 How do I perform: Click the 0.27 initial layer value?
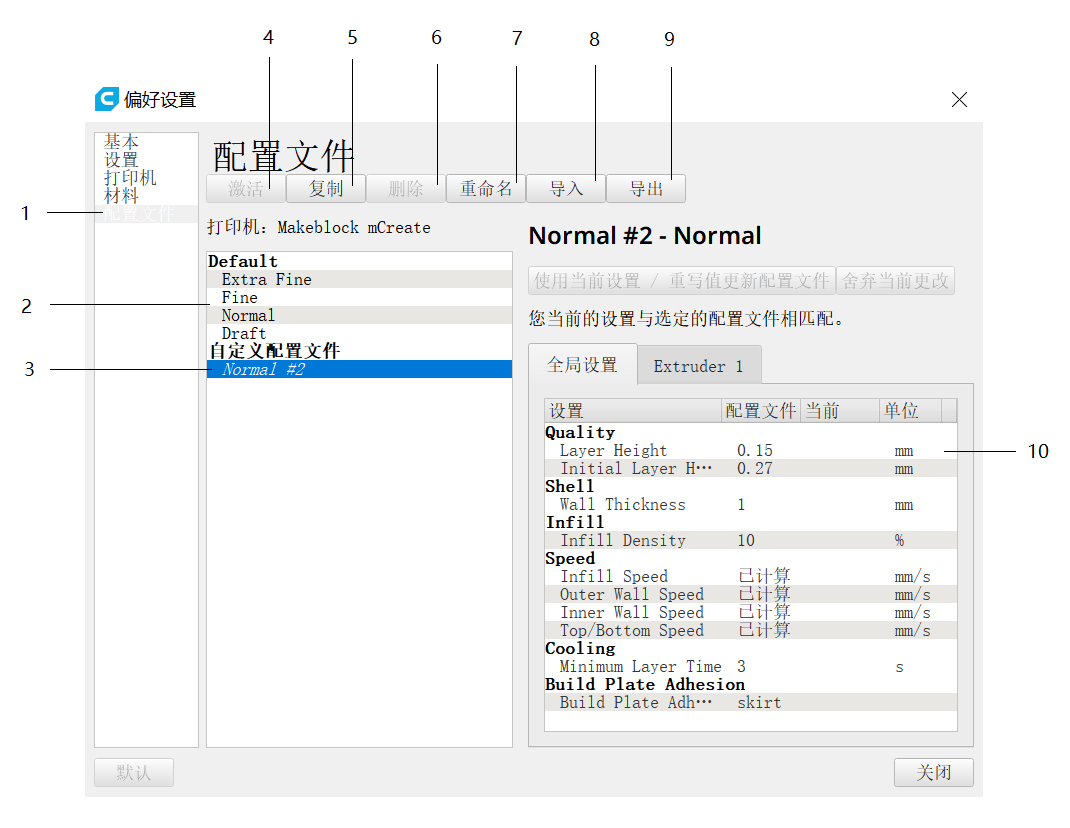[755, 468]
